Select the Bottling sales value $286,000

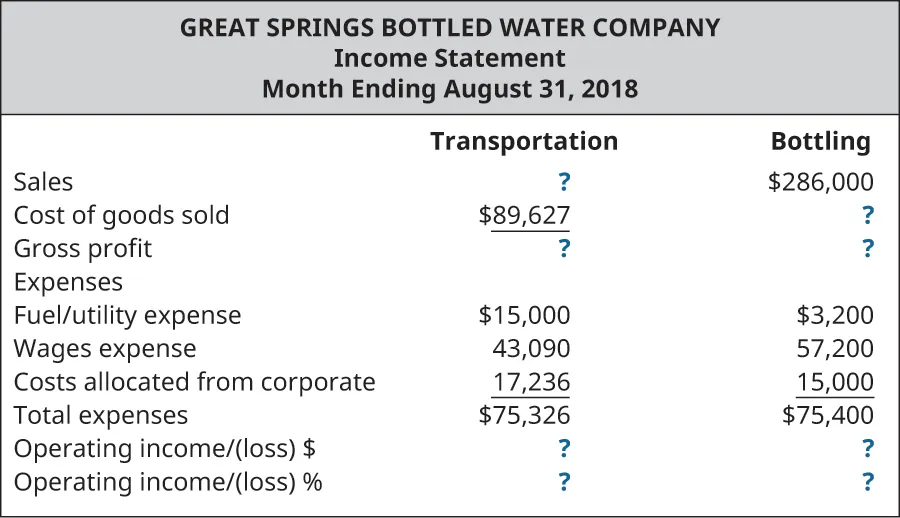point(822,182)
